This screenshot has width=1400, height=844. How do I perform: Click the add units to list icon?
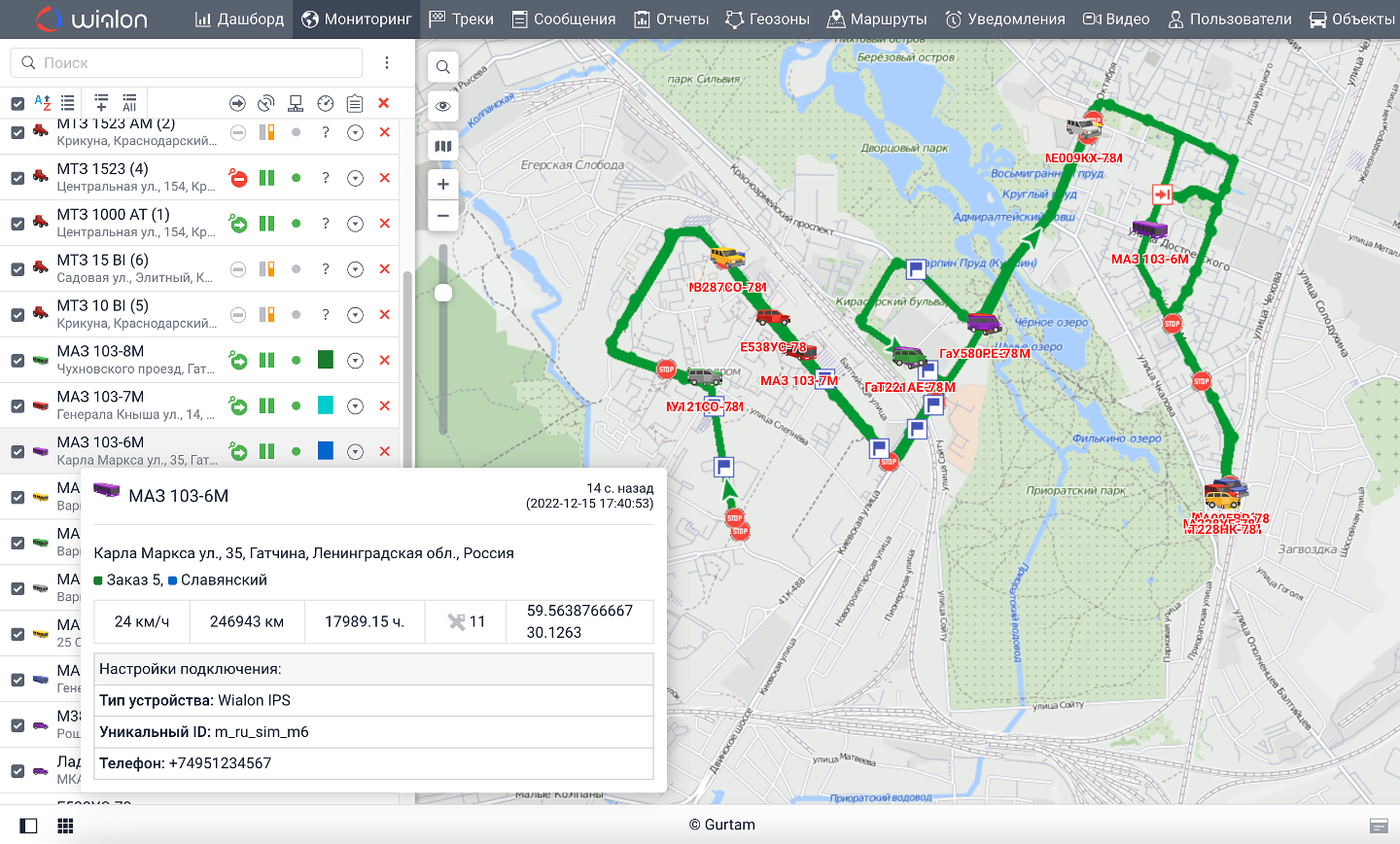[x=101, y=102]
